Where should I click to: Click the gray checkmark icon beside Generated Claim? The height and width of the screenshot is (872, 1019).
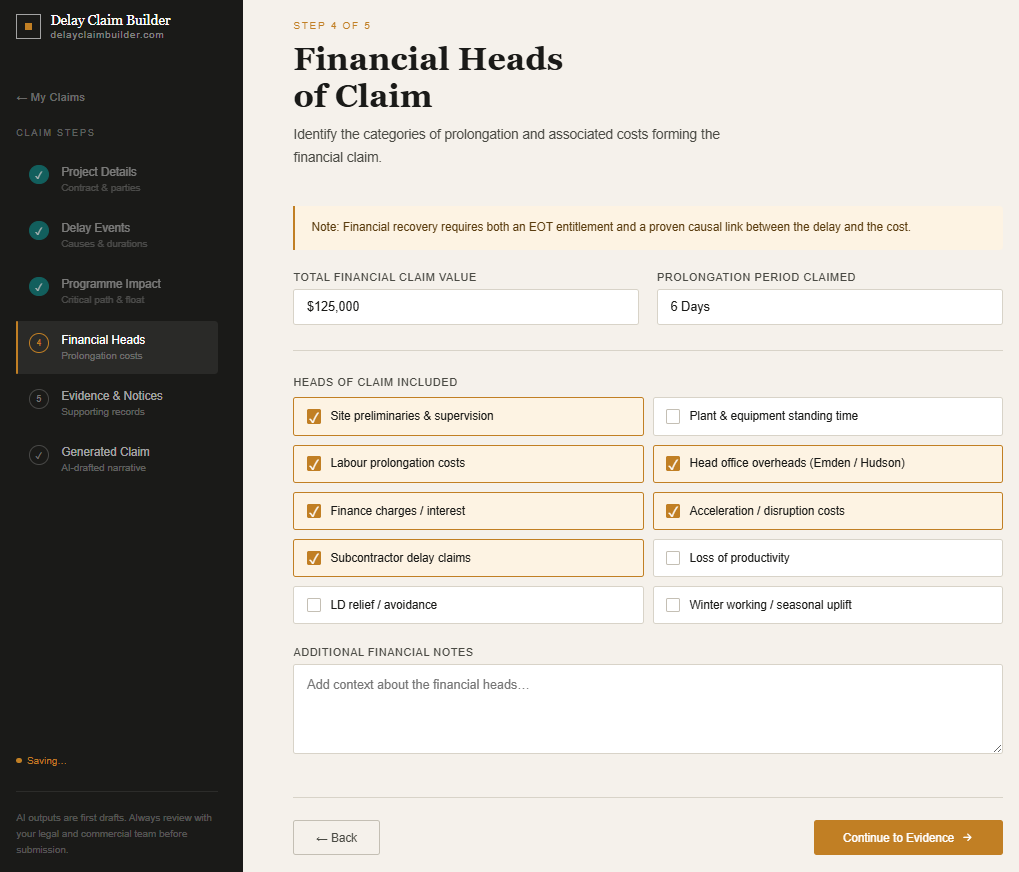tap(38, 454)
